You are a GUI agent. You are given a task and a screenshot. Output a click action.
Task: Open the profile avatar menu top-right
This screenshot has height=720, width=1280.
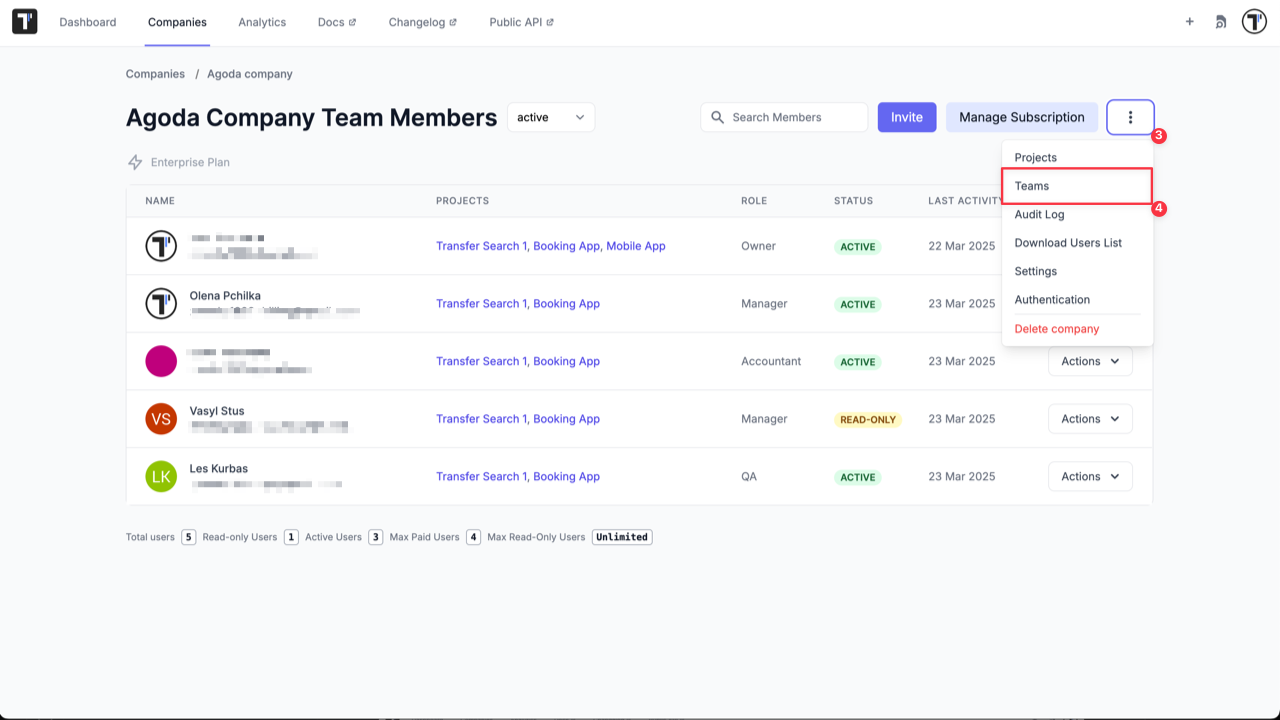[x=1254, y=21]
